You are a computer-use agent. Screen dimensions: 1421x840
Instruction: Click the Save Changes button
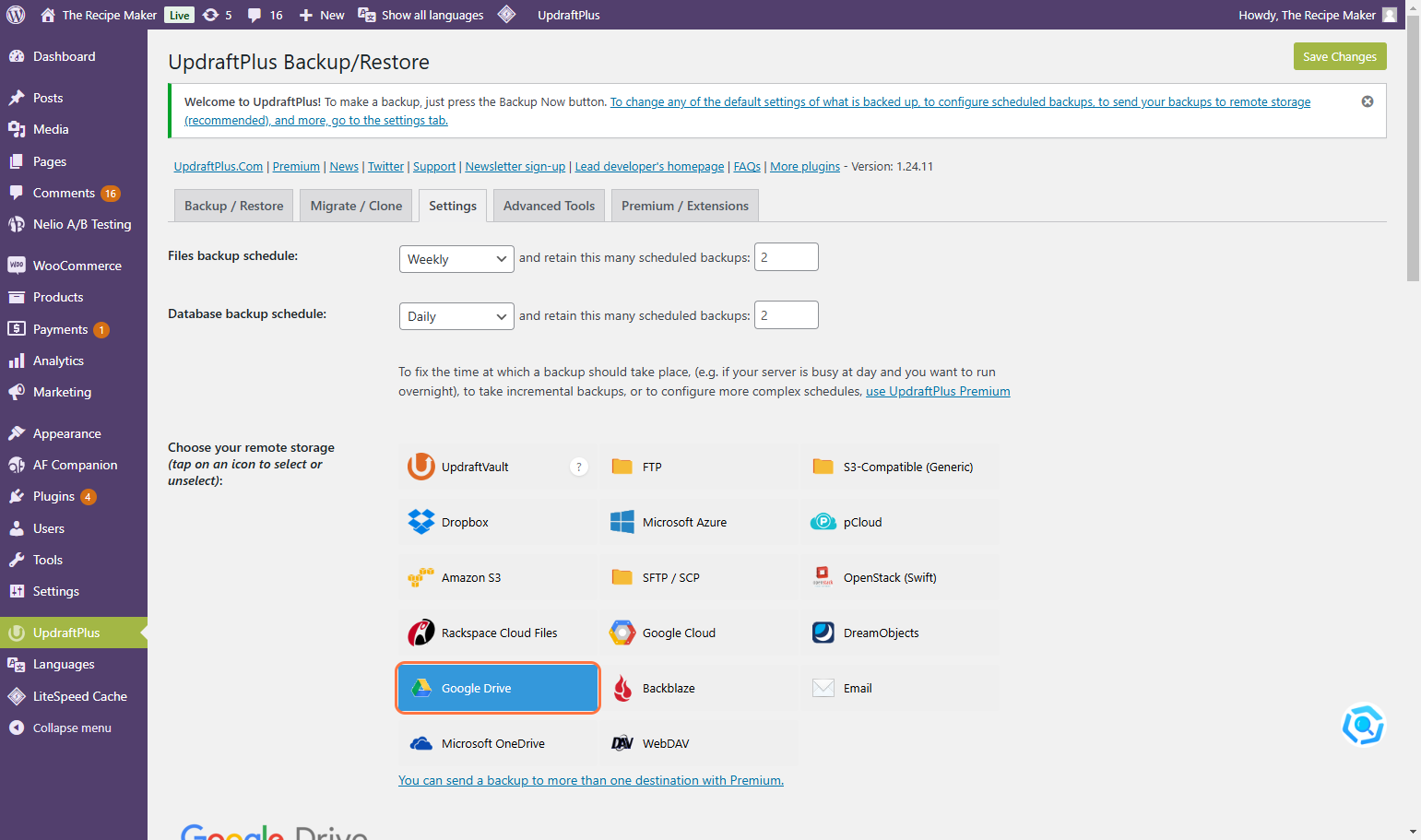(1340, 56)
